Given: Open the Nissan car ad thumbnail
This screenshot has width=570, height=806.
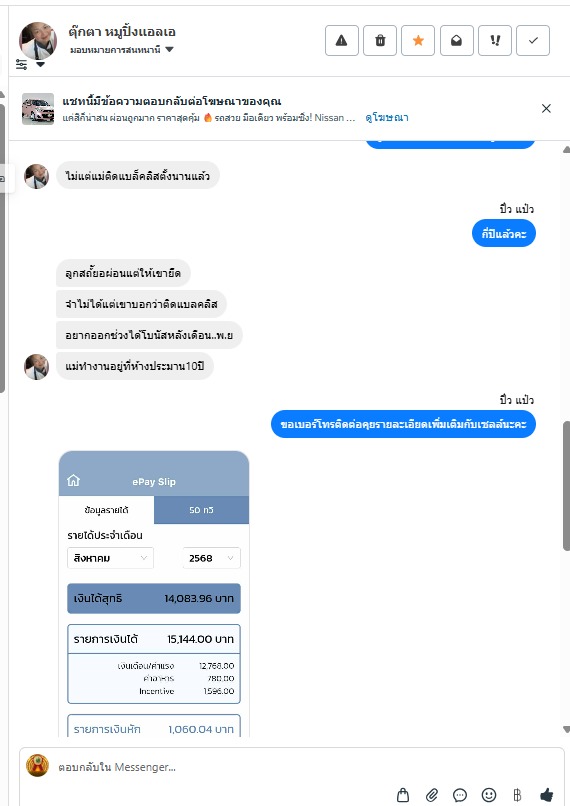Looking at the screenshot, I should pyautogui.click(x=38, y=108).
